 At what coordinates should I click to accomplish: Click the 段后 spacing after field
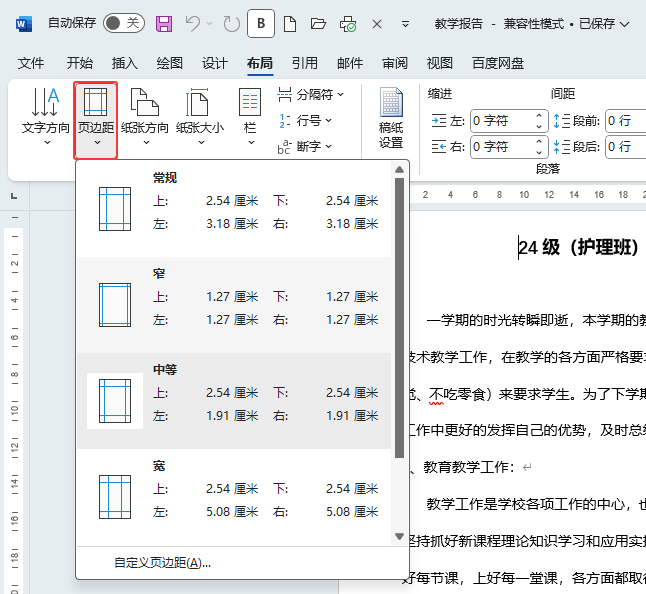(625, 147)
